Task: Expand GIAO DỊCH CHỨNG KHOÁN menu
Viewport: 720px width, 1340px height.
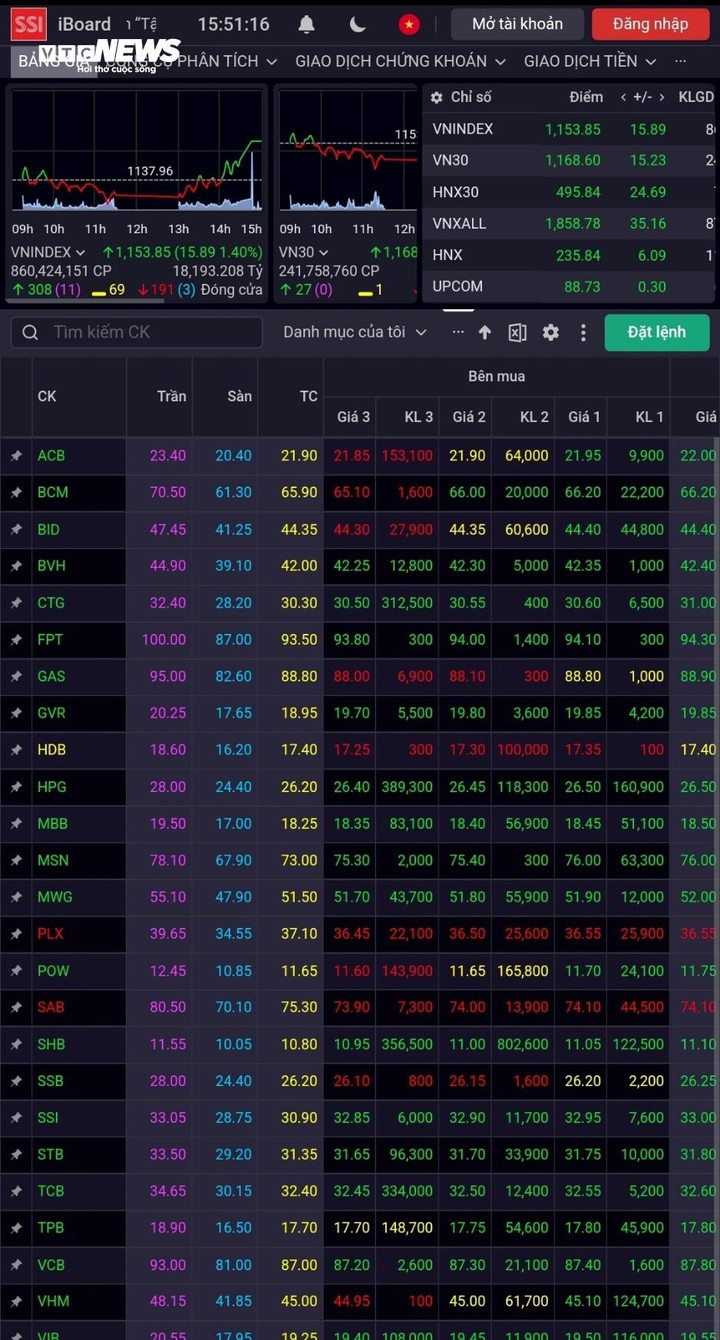Action: tap(401, 61)
